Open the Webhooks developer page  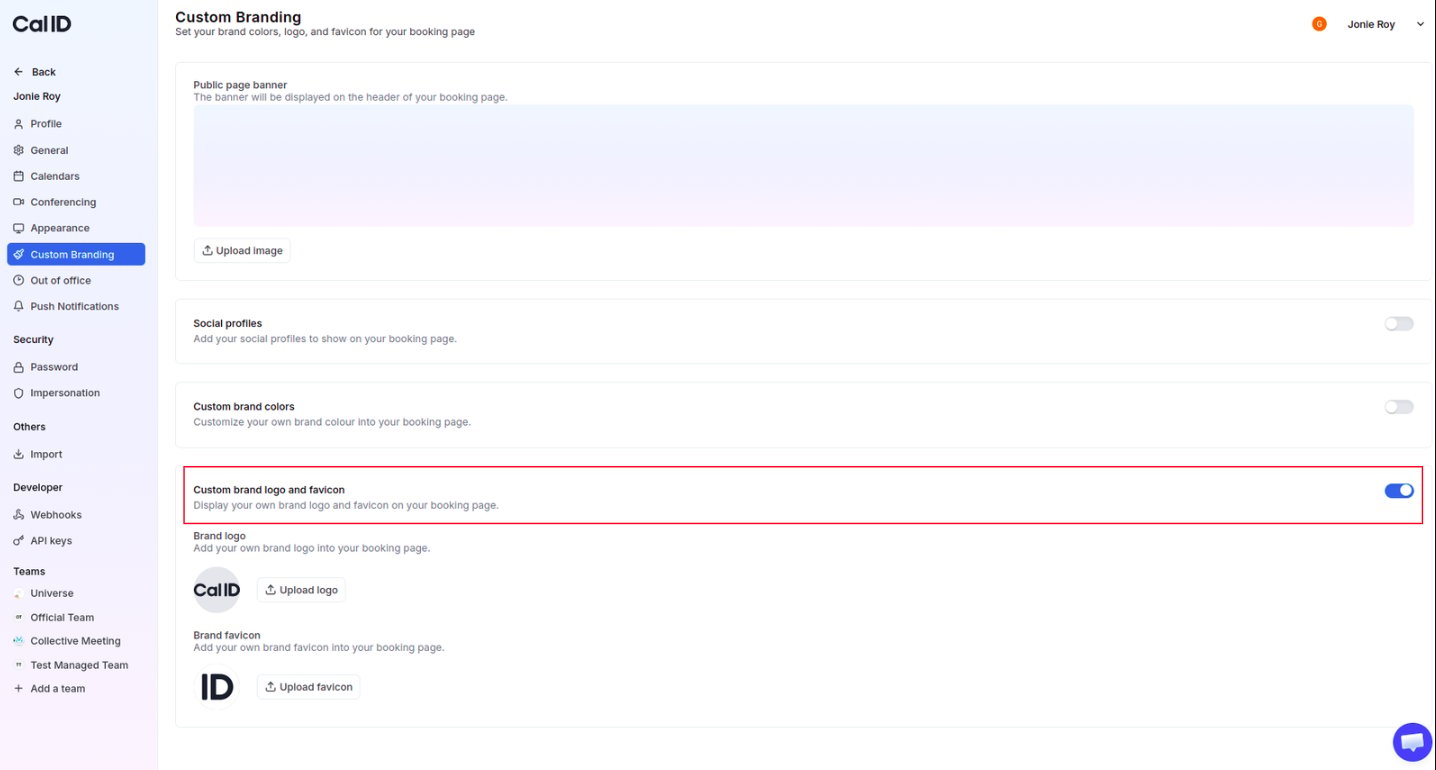click(76, 515)
